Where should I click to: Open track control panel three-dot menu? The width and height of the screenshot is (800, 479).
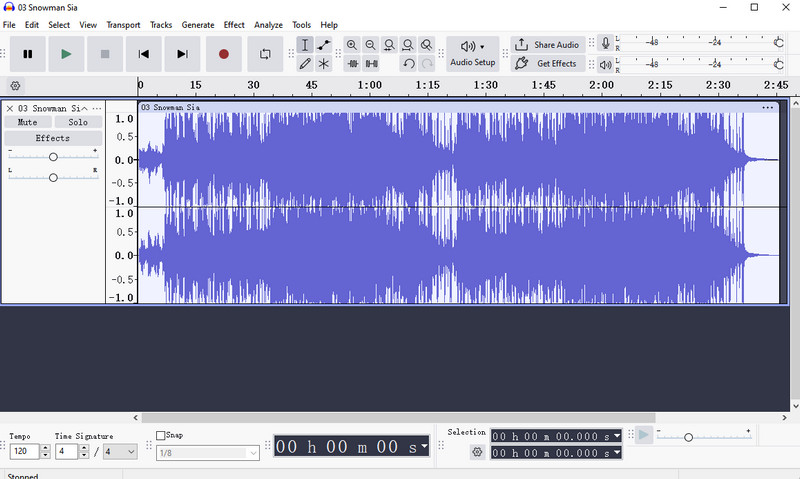tap(96, 109)
